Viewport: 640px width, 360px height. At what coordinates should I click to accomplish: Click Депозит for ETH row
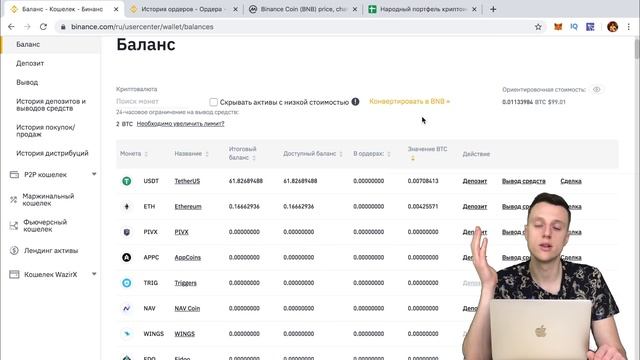coord(475,207)
